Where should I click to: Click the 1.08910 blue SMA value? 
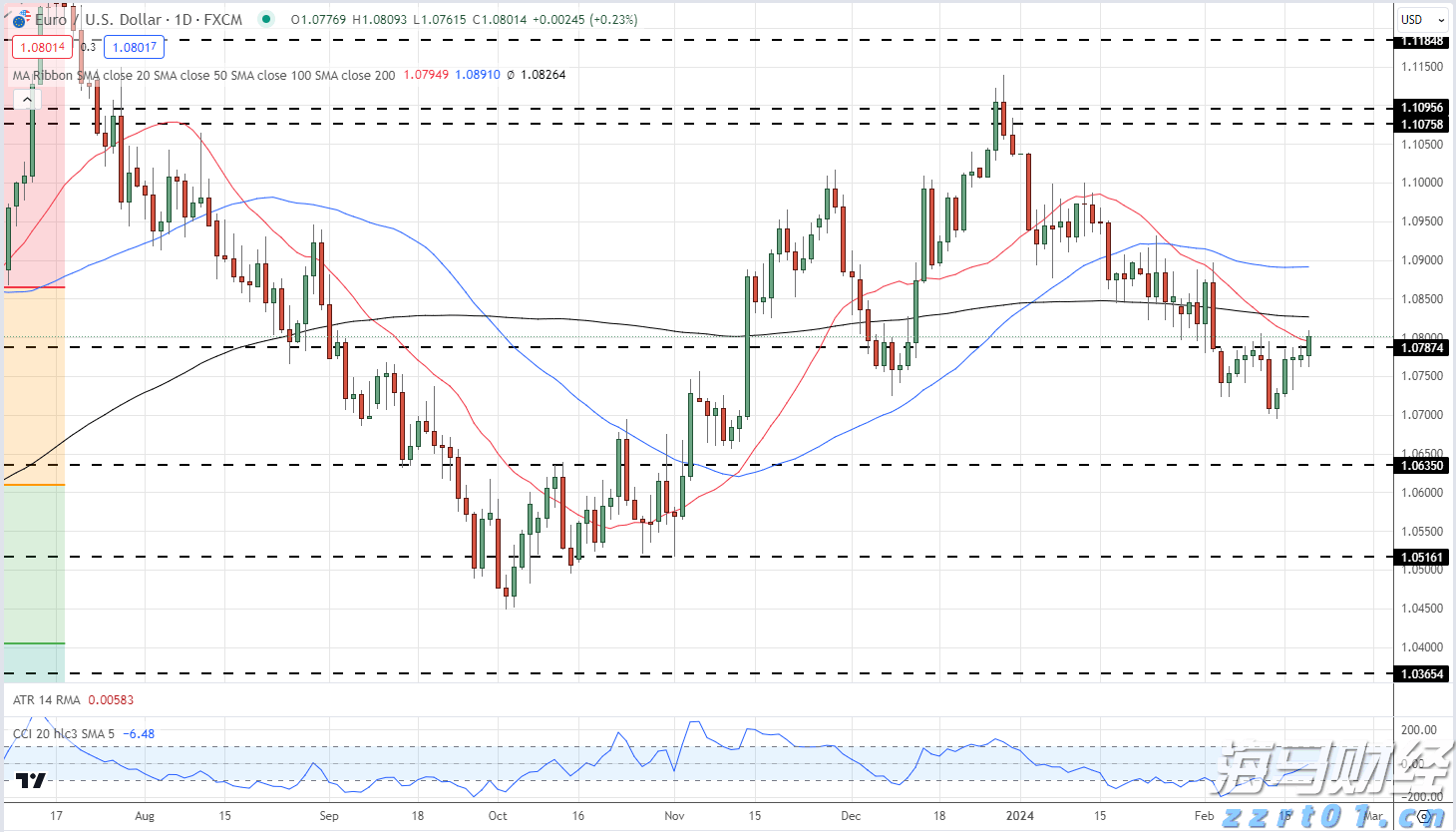478,75
